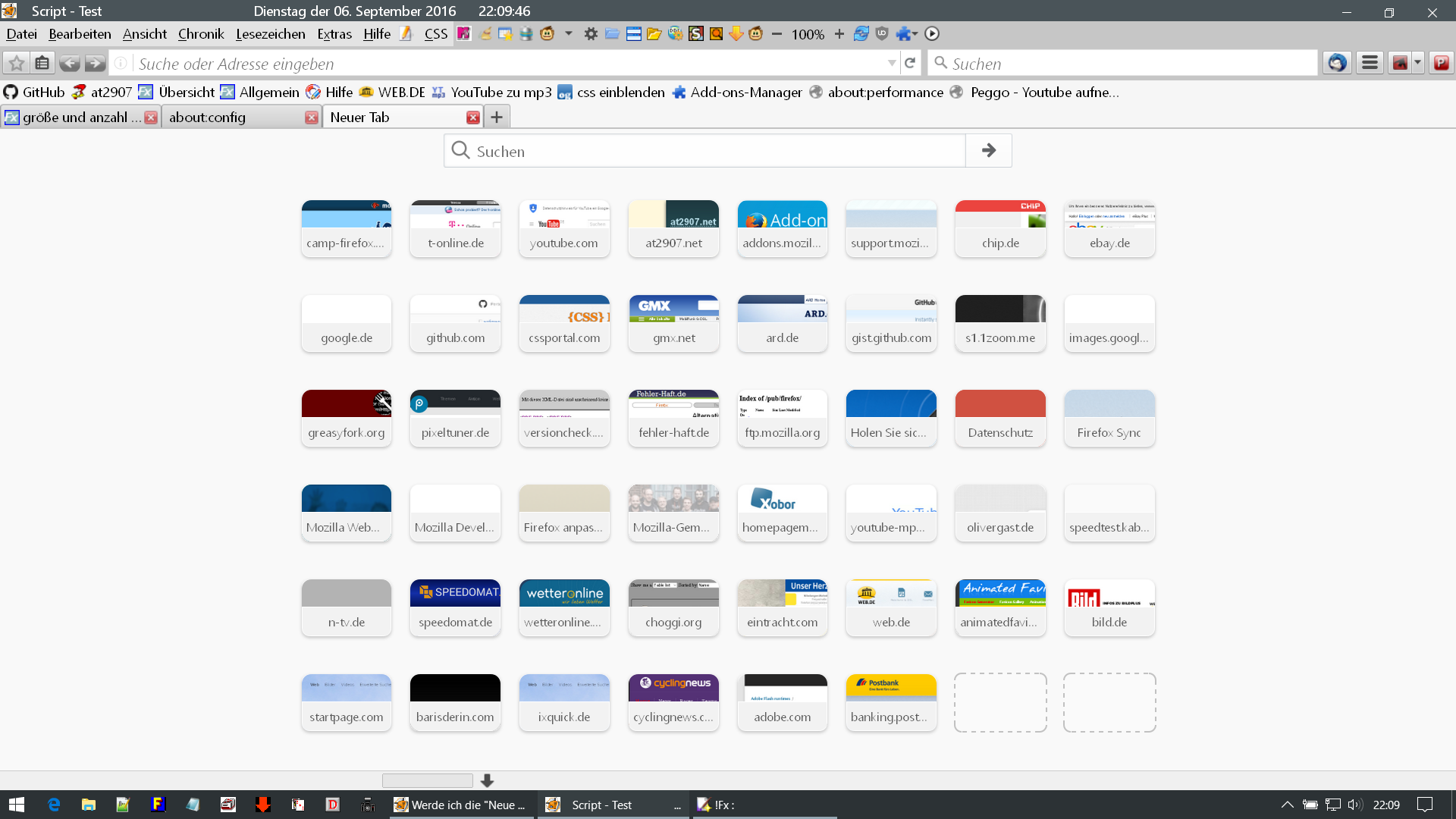1456x819 pixels.
Task: Zoom in with the plus icon
Action: [839, 34]
